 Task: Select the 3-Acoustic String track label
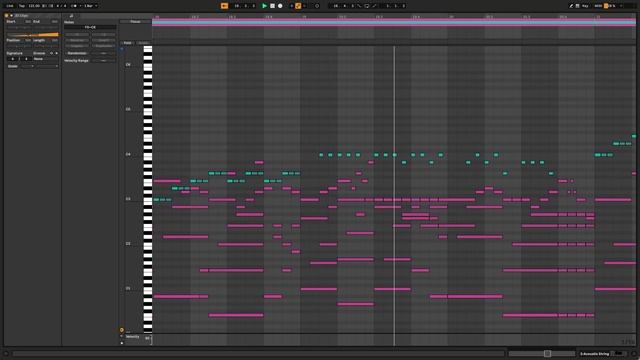595,354
